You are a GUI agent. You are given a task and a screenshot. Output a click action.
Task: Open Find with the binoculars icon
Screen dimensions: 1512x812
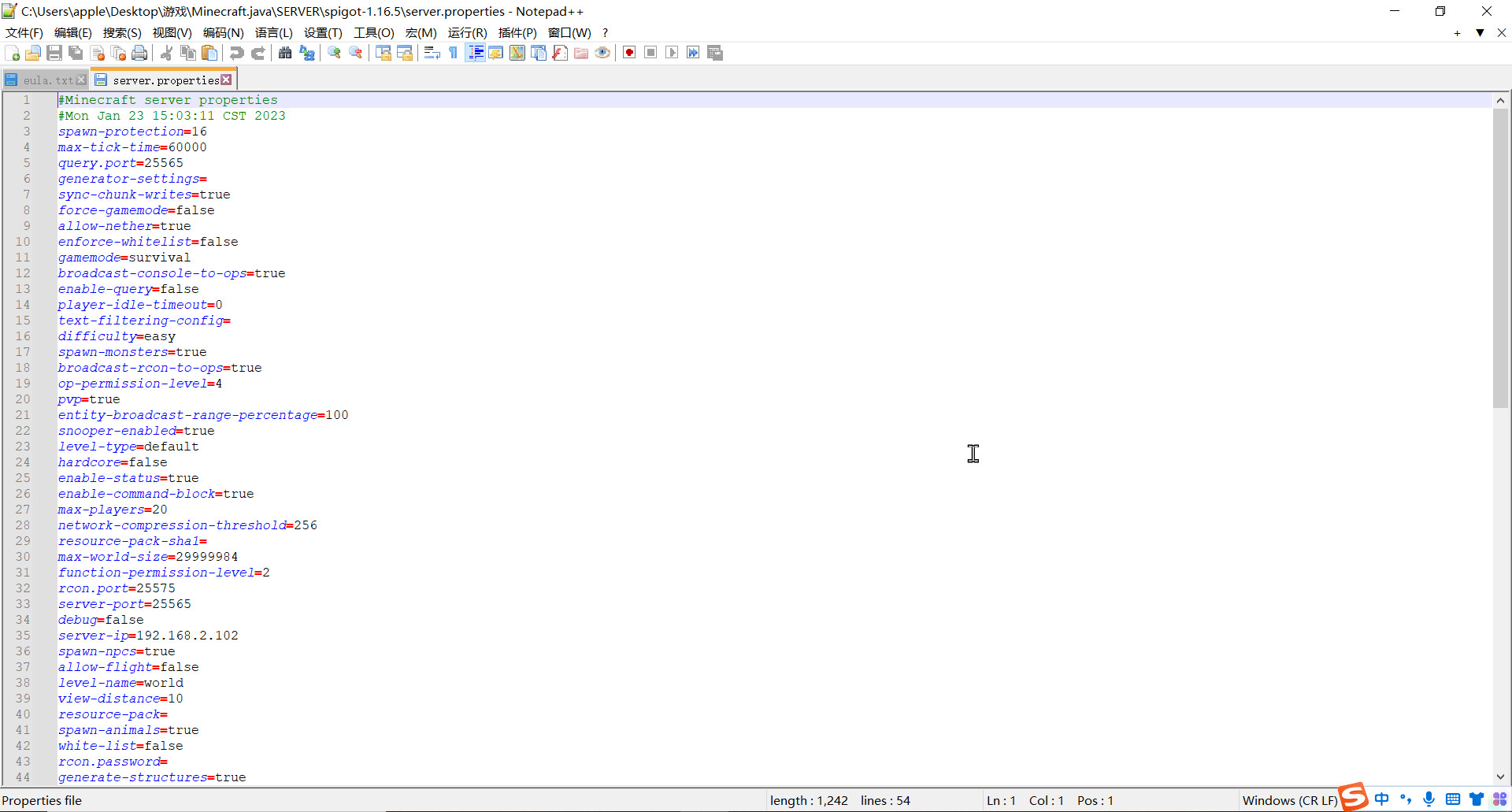[x=285, y=53]
